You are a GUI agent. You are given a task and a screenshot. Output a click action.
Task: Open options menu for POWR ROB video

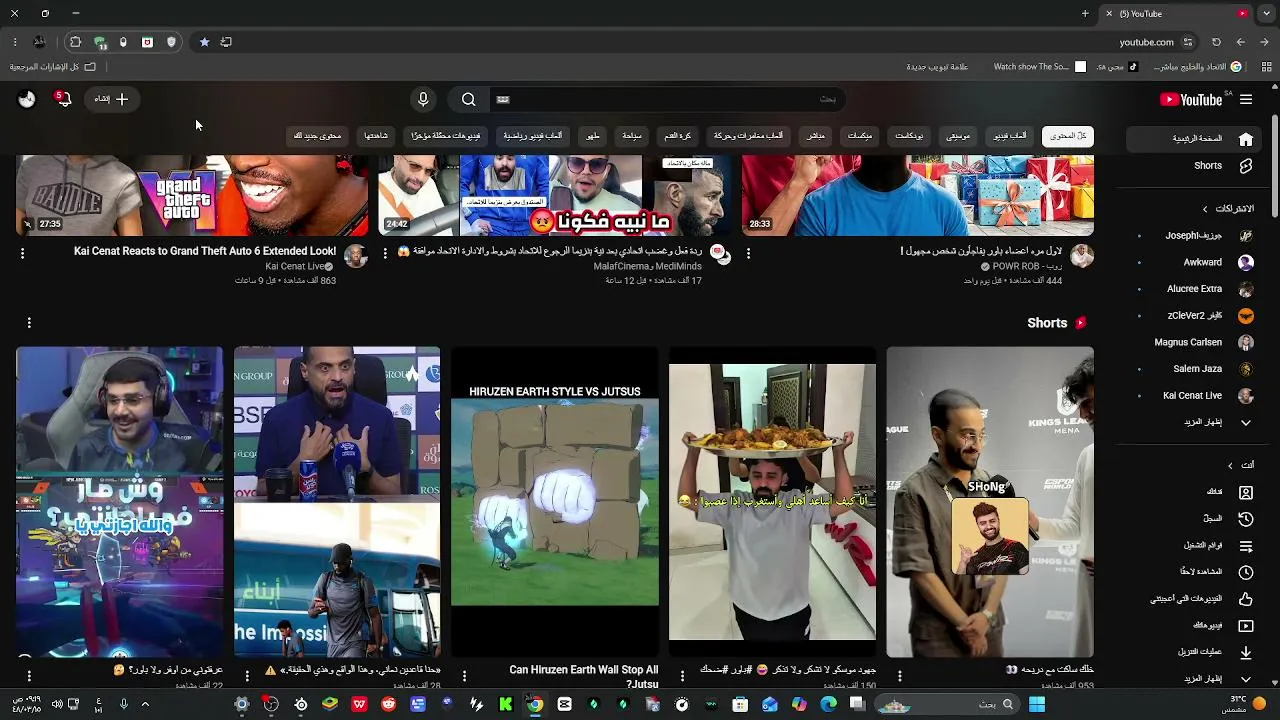click(x=748, y=253)
